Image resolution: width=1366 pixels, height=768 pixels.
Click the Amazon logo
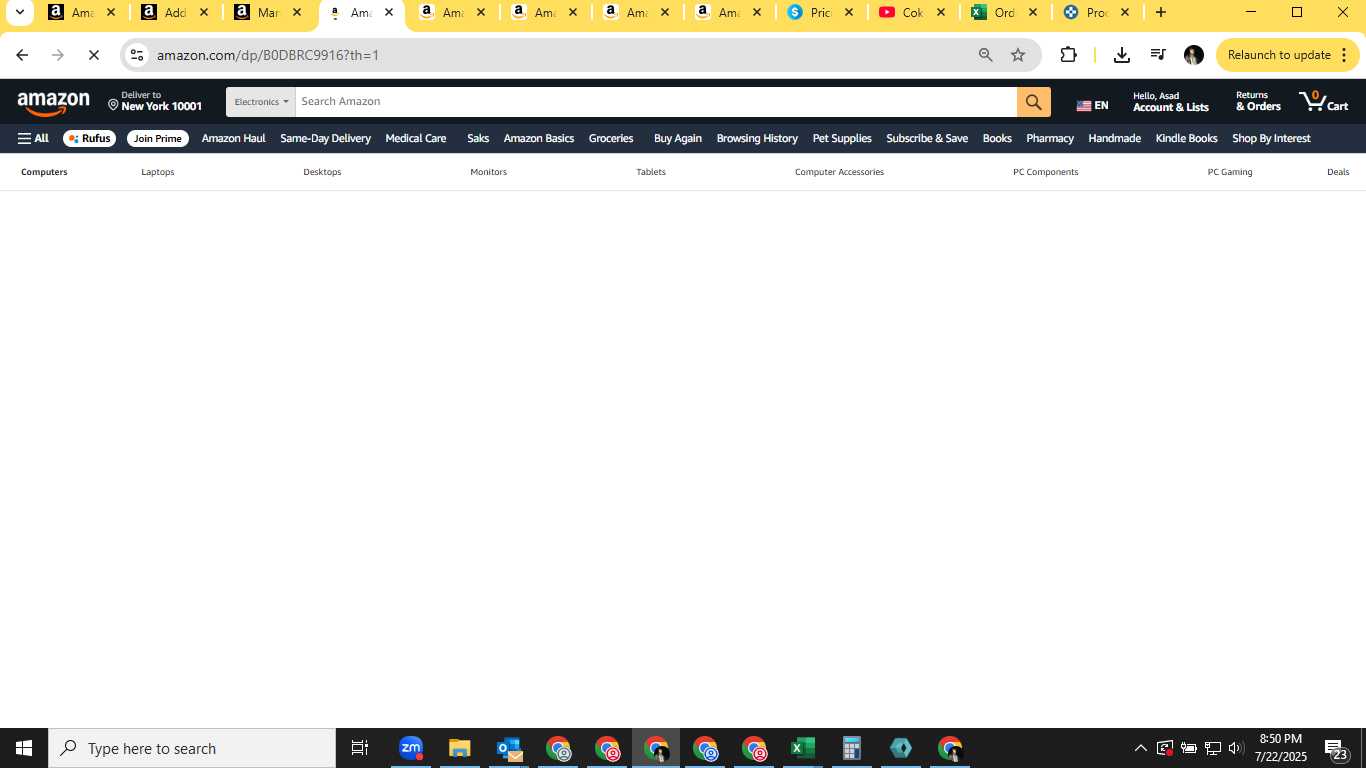(x=54, y=103)
